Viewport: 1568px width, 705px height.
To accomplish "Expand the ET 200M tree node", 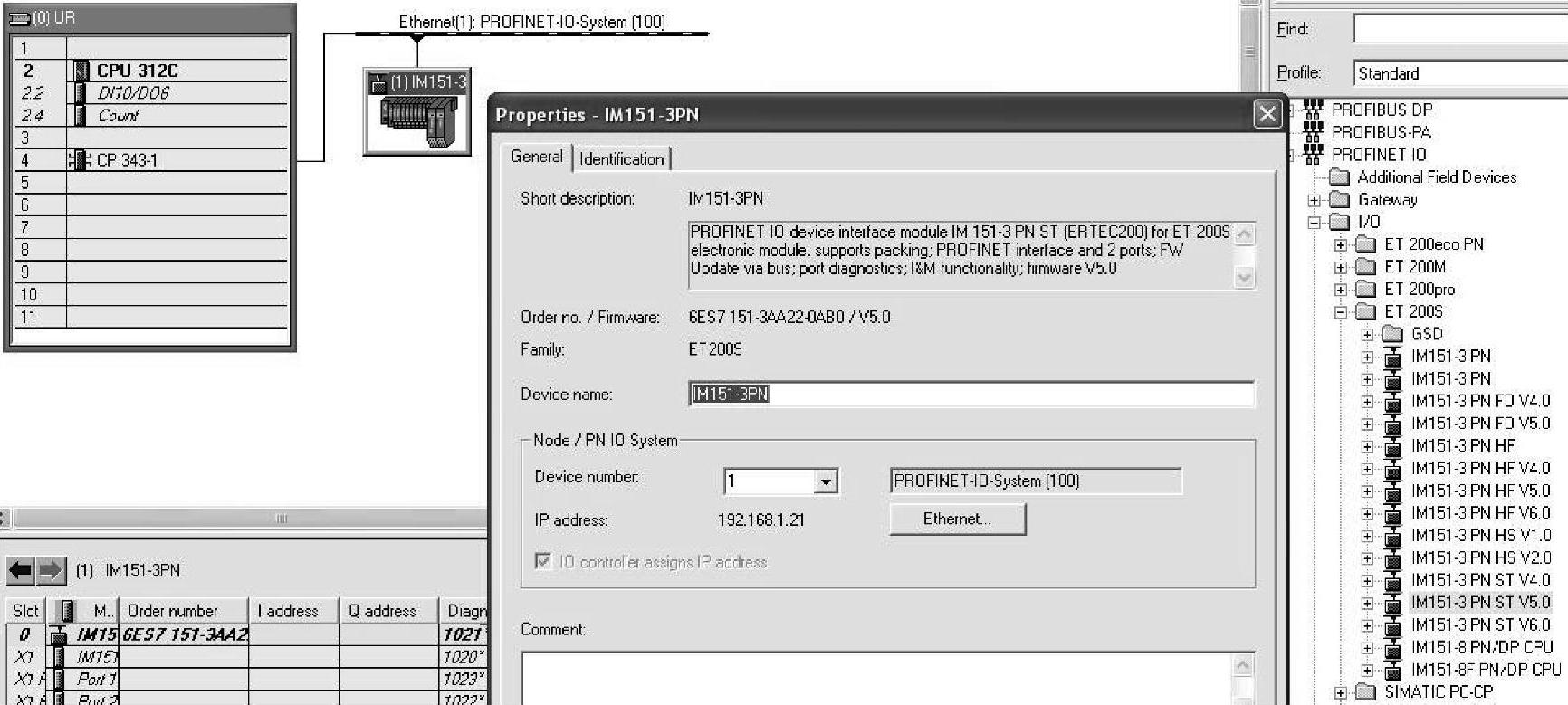I will pos(1341,267).
